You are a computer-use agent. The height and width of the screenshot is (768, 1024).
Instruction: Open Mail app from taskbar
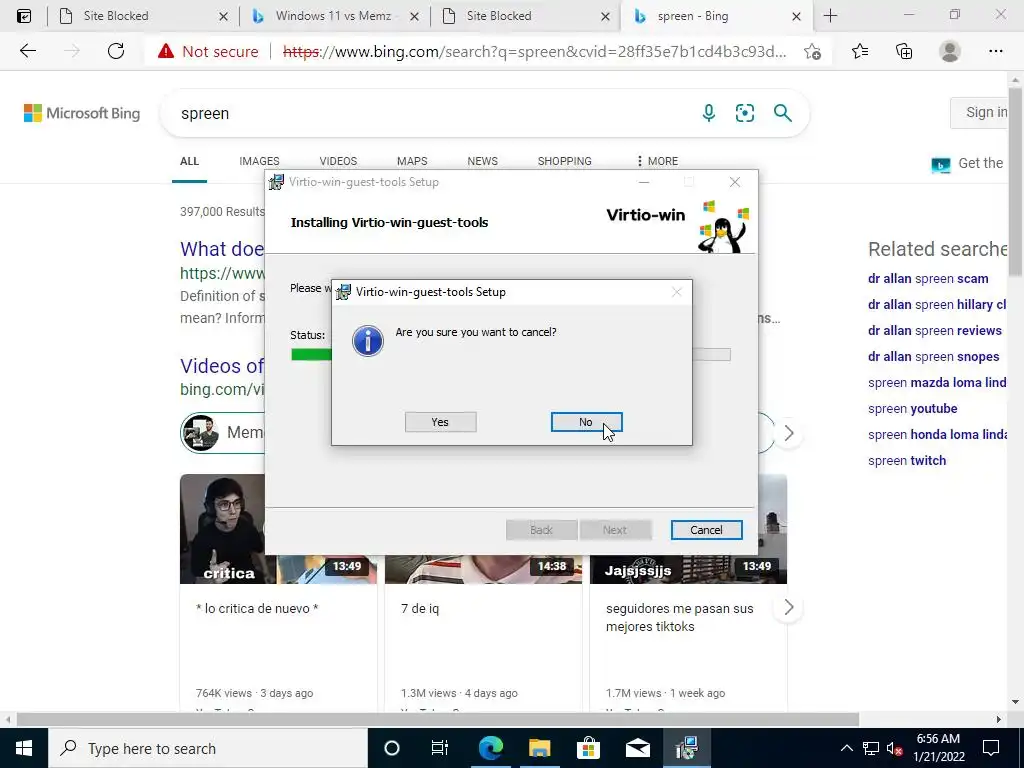tap(637, 748)
